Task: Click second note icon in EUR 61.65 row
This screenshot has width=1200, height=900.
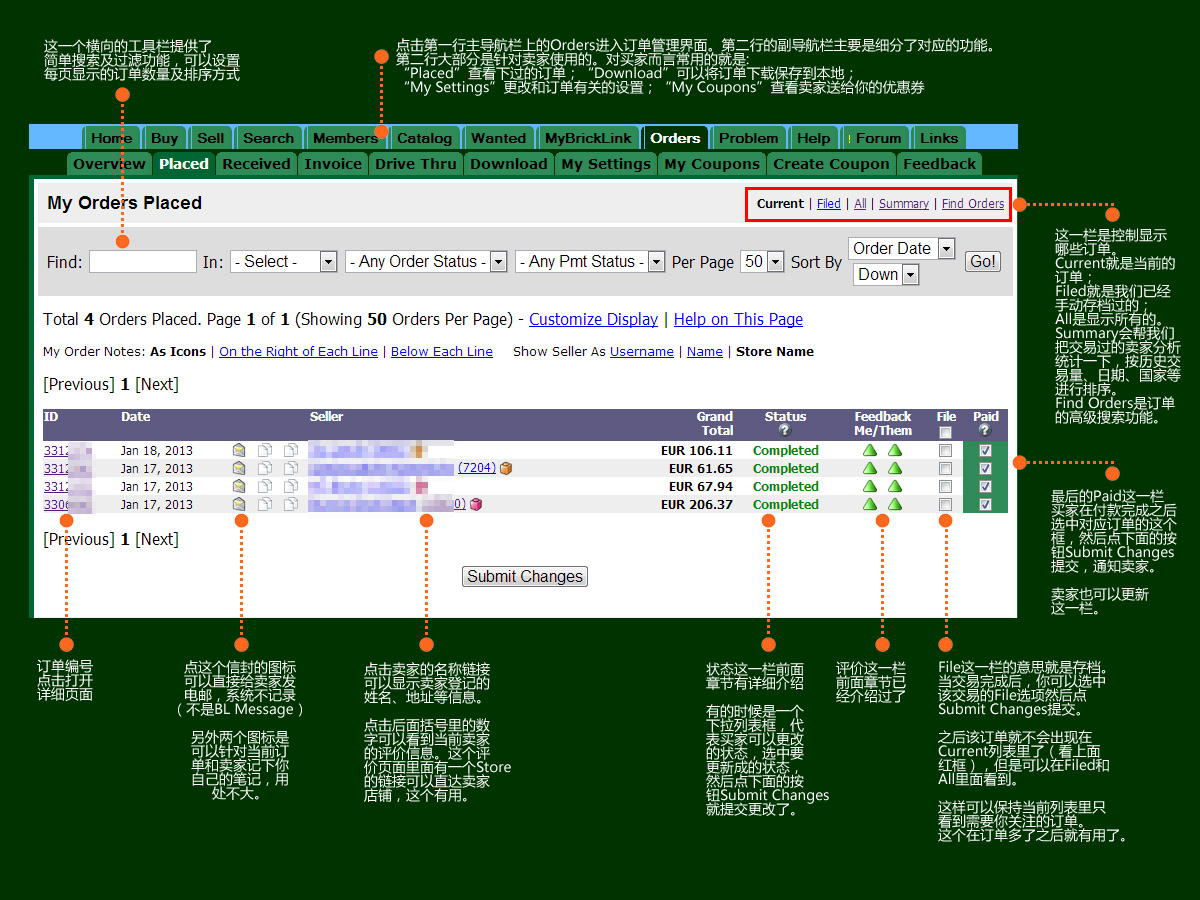Action: tap(290, 469)
